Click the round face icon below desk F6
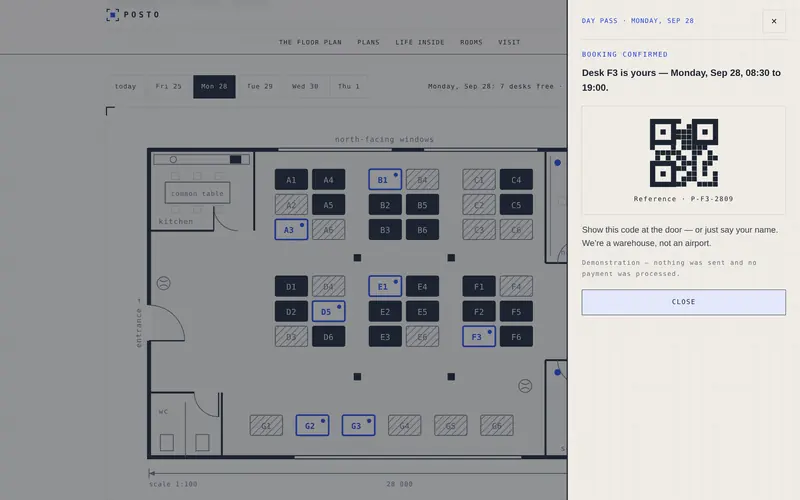This screenshot has width=800, height=500. tap(525, 386)
